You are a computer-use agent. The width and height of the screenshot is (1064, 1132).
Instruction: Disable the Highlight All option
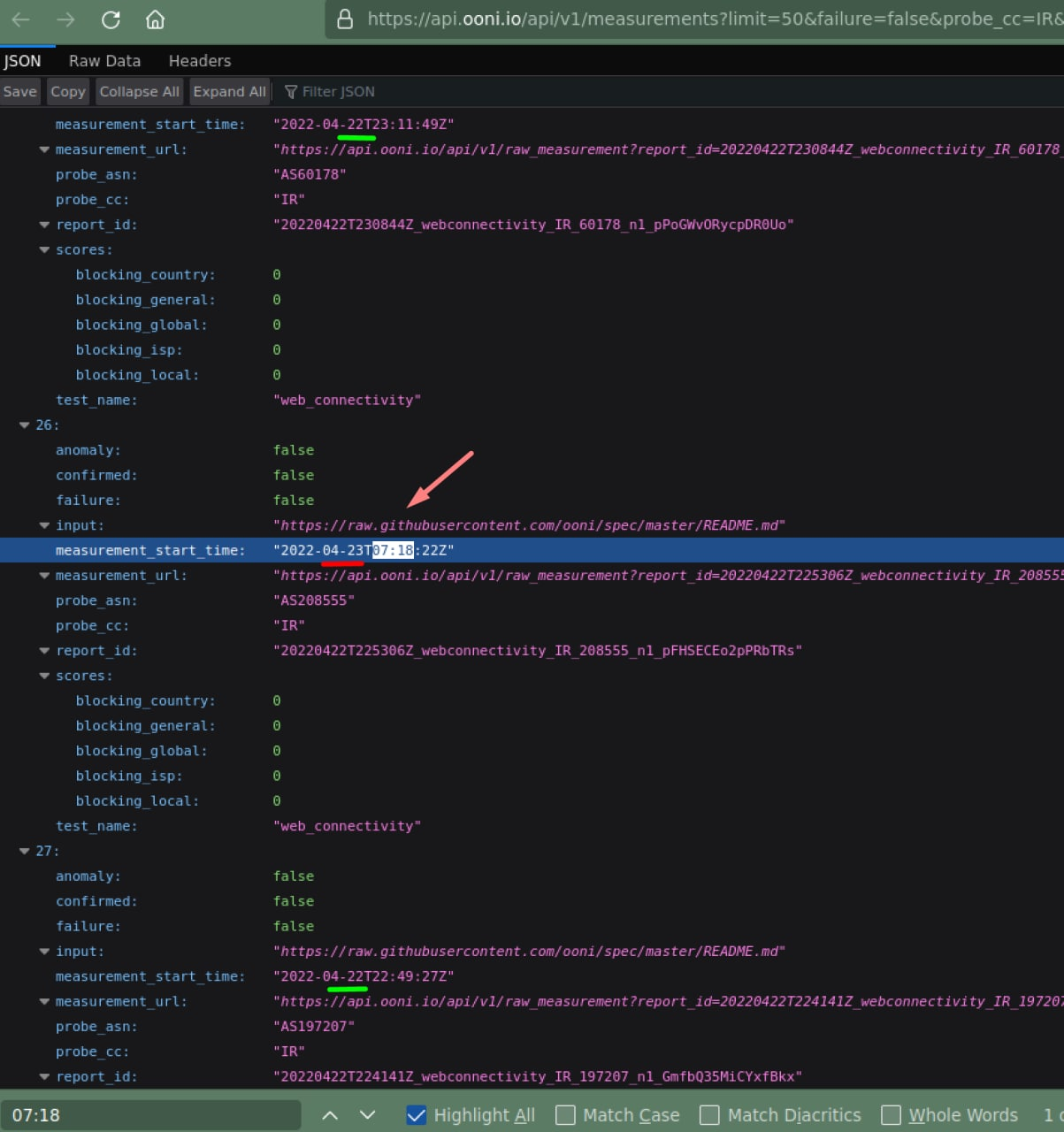(416, 1115)
